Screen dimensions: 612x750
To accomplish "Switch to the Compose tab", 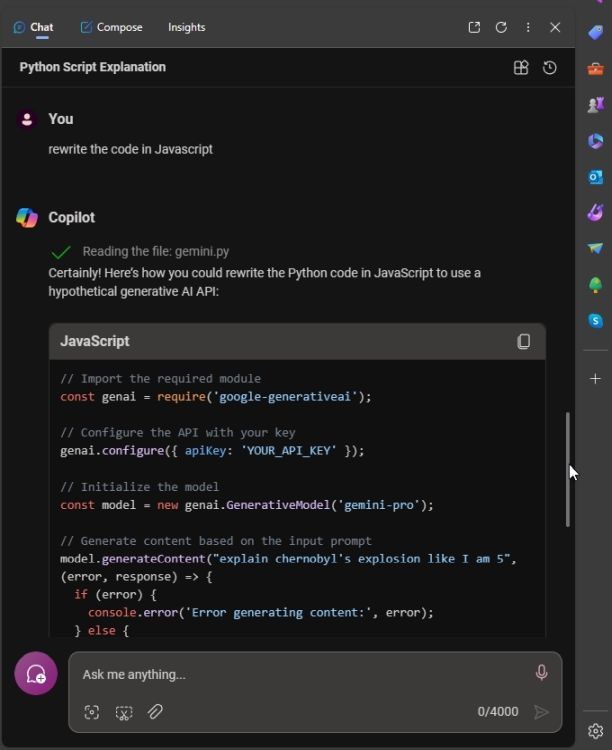I will [x=111, y=28].
